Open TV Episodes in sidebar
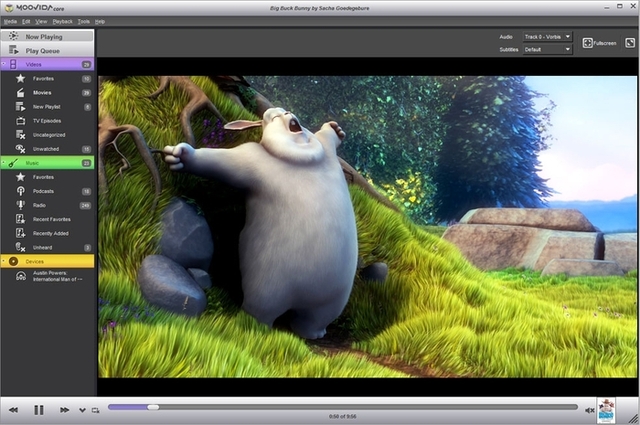 point(47,121)
